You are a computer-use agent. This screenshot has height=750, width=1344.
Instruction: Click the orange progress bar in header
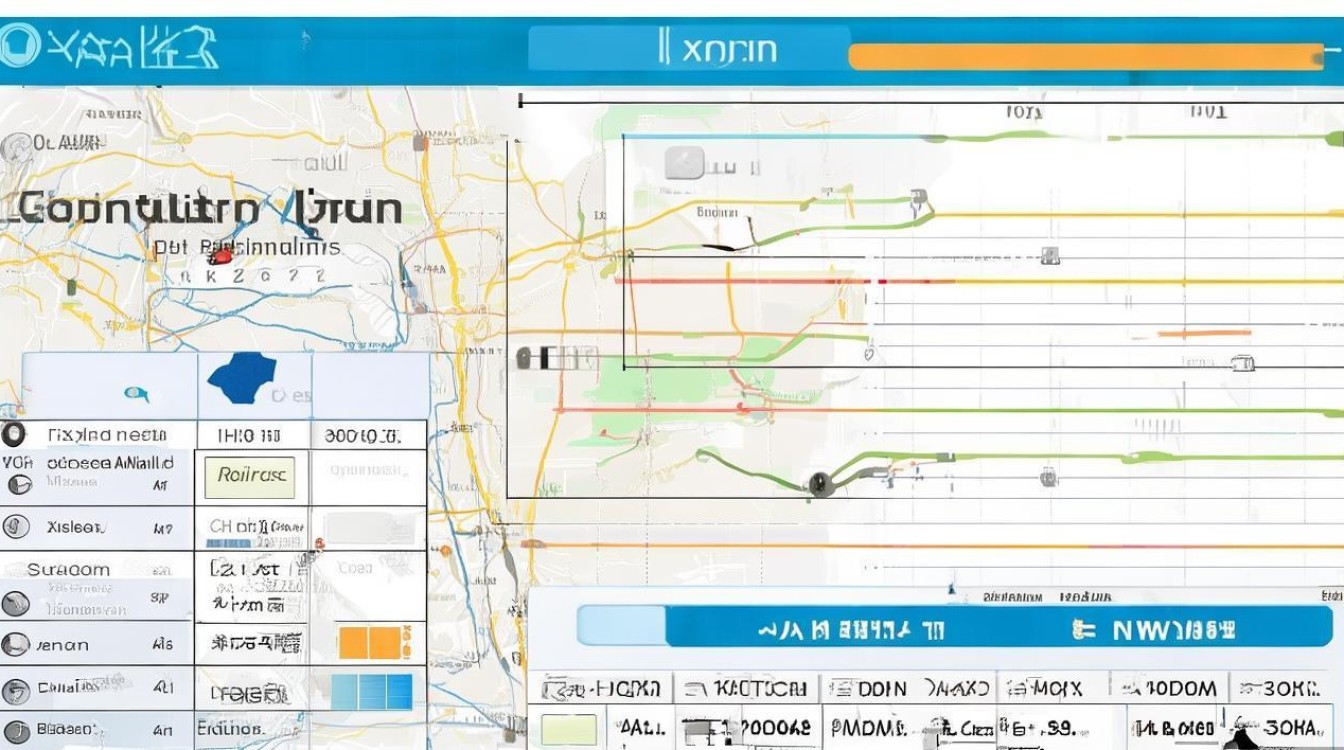1085,57
